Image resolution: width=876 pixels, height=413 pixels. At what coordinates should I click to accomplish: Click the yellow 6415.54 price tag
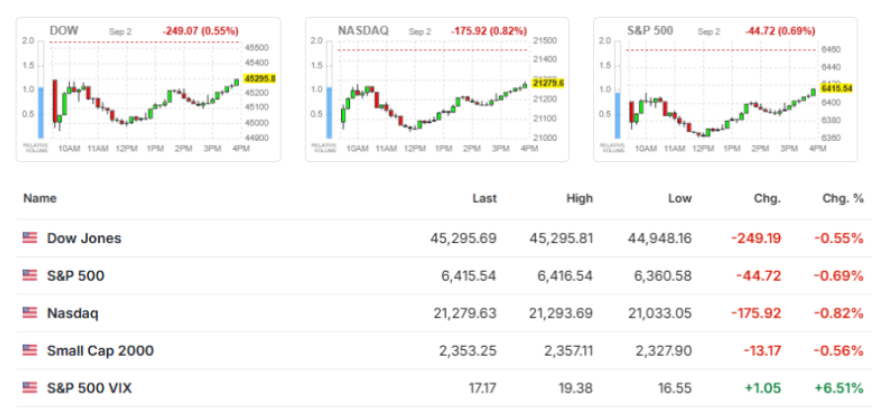[836, 88]
